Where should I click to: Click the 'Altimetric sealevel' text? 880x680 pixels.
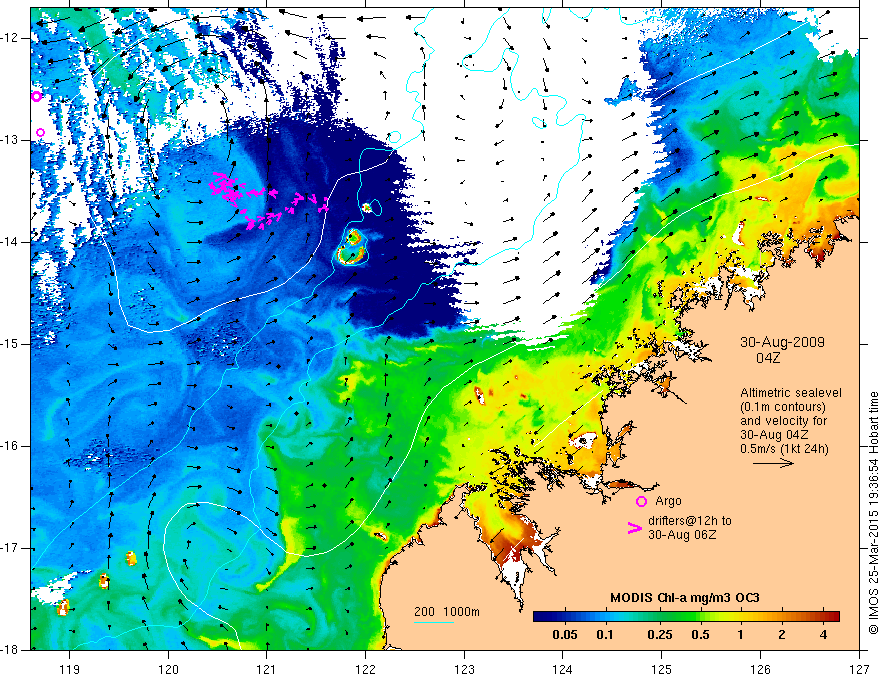(x=791, y=393)
